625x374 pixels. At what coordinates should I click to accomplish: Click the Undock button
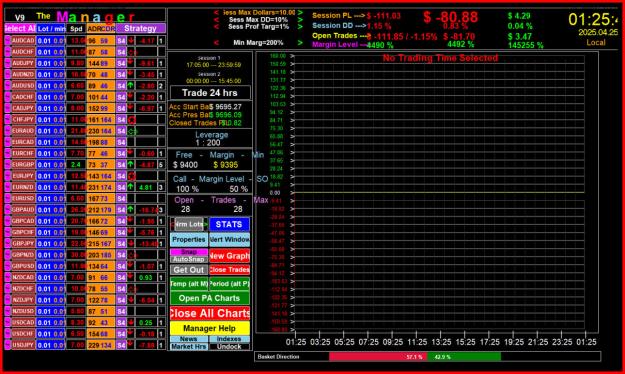click(230, 346)
